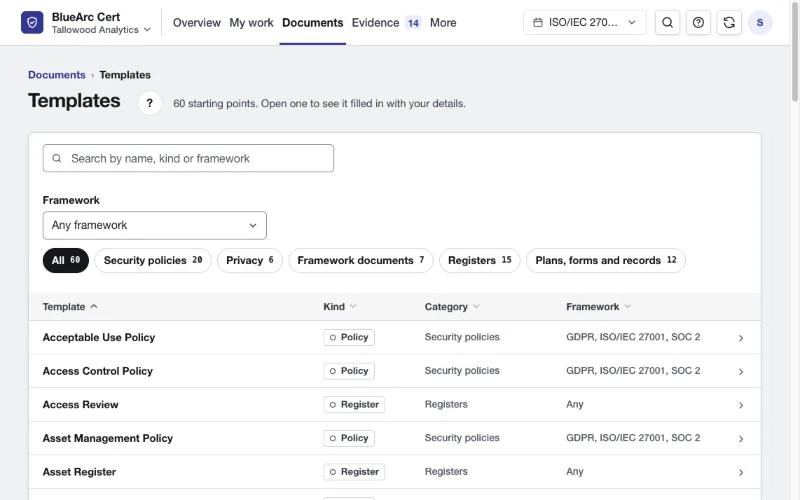Open the Access Review template
The width and height of the screenshot is (800, 500).
(x=81, y=405)
